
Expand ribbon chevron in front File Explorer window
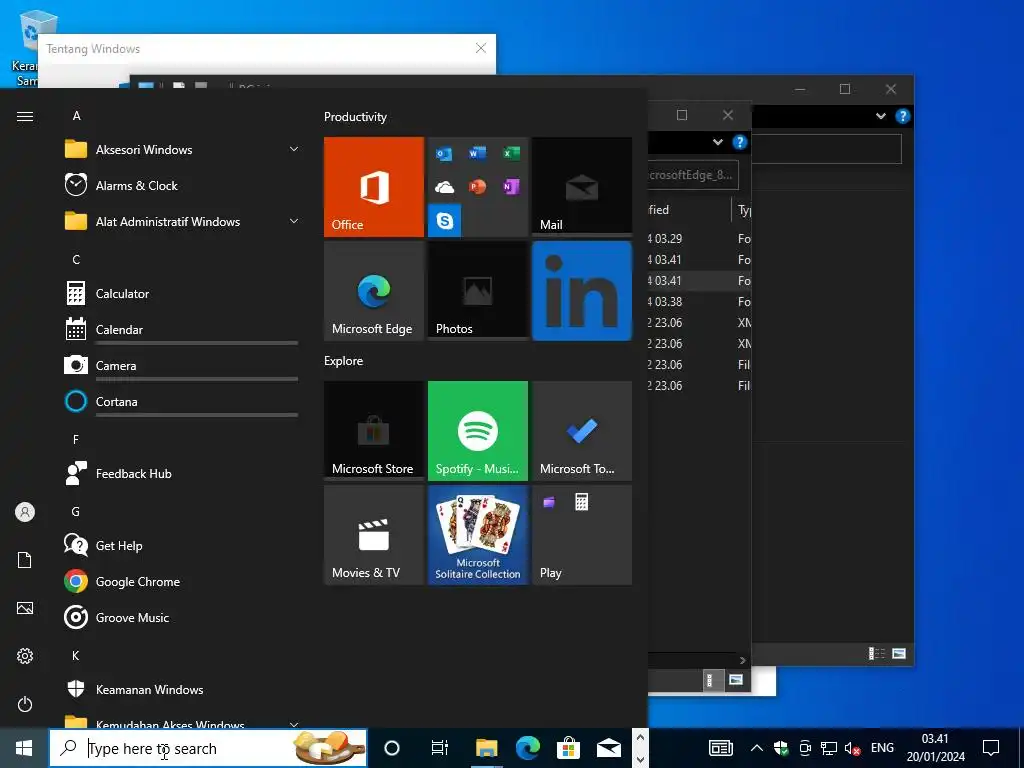(x=718, y=142)
